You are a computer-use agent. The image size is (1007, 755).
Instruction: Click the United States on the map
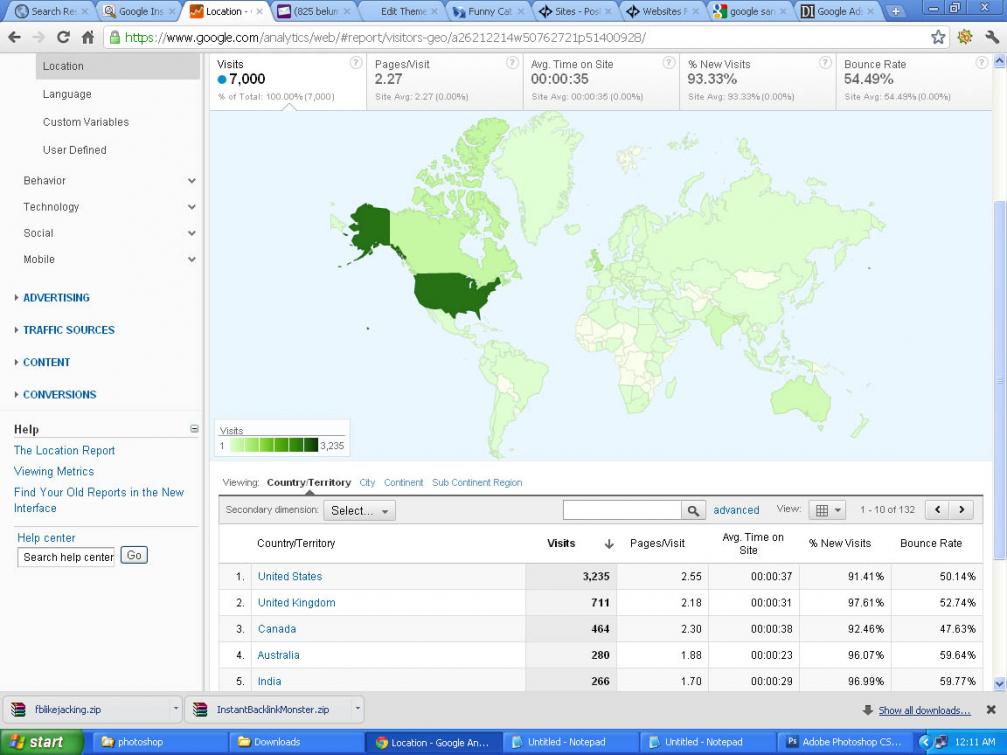click(x=453, y=294)
